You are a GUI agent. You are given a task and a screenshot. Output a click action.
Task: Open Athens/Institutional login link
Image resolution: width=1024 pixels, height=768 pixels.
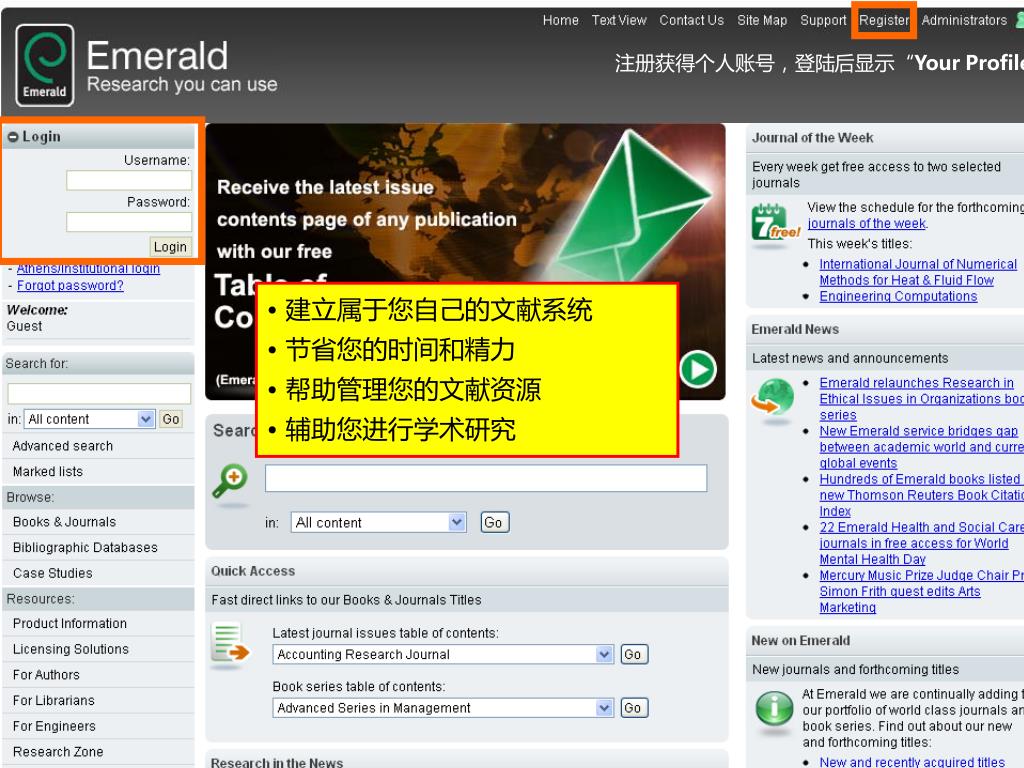click(88, 268)
